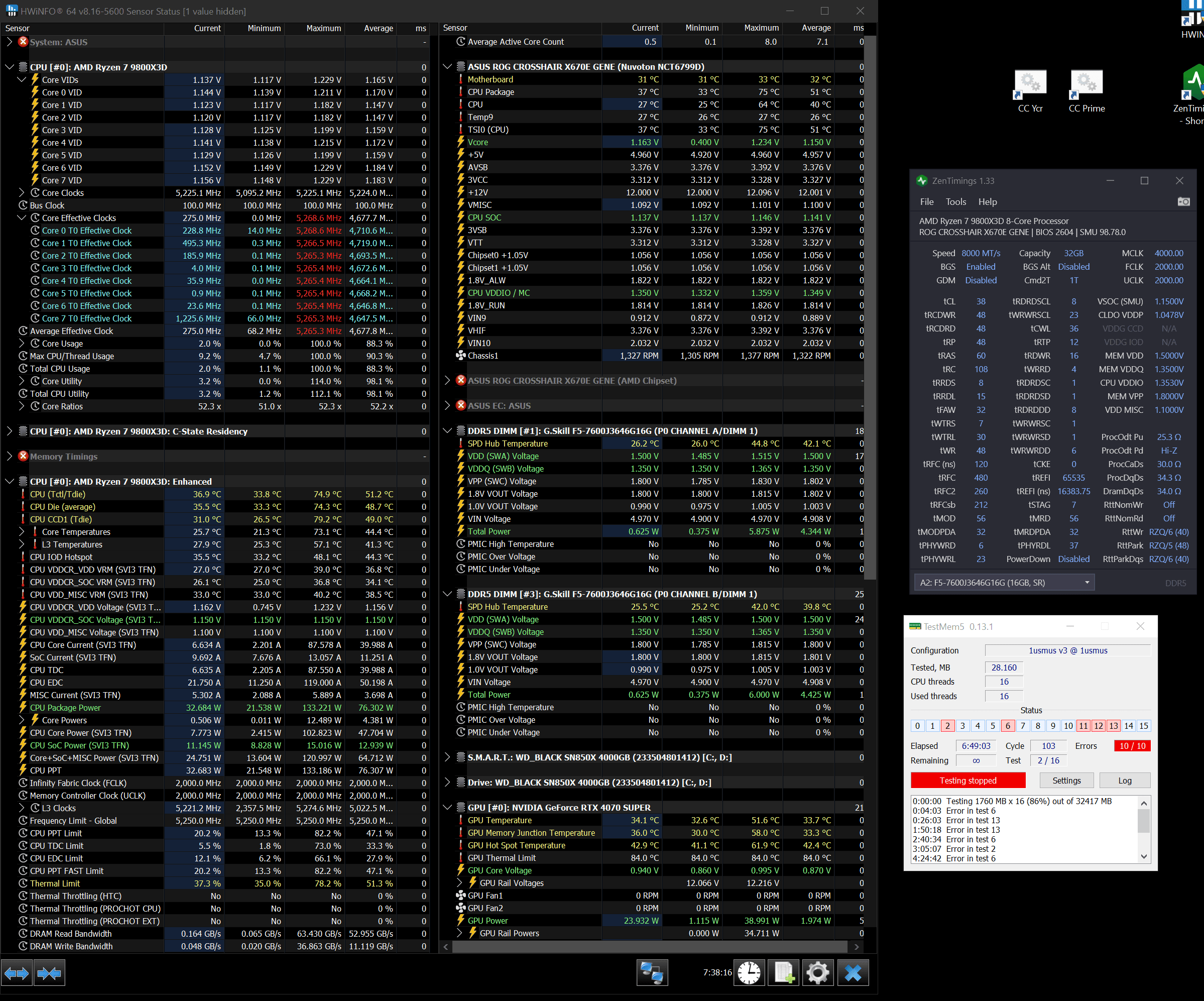The width and height of the screenshot is (1204, 1001).
Task: Open the Help menu in ZenTimings
Action: [x=987, y=201]
